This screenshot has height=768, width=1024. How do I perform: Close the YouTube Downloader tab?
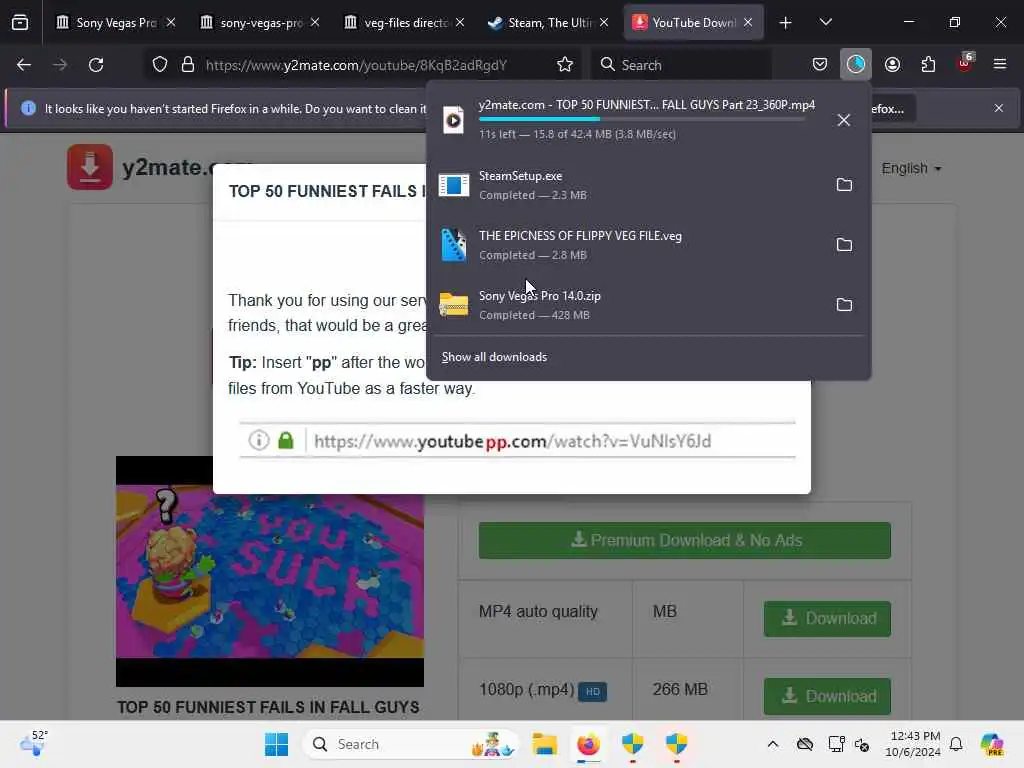(748, 22)
